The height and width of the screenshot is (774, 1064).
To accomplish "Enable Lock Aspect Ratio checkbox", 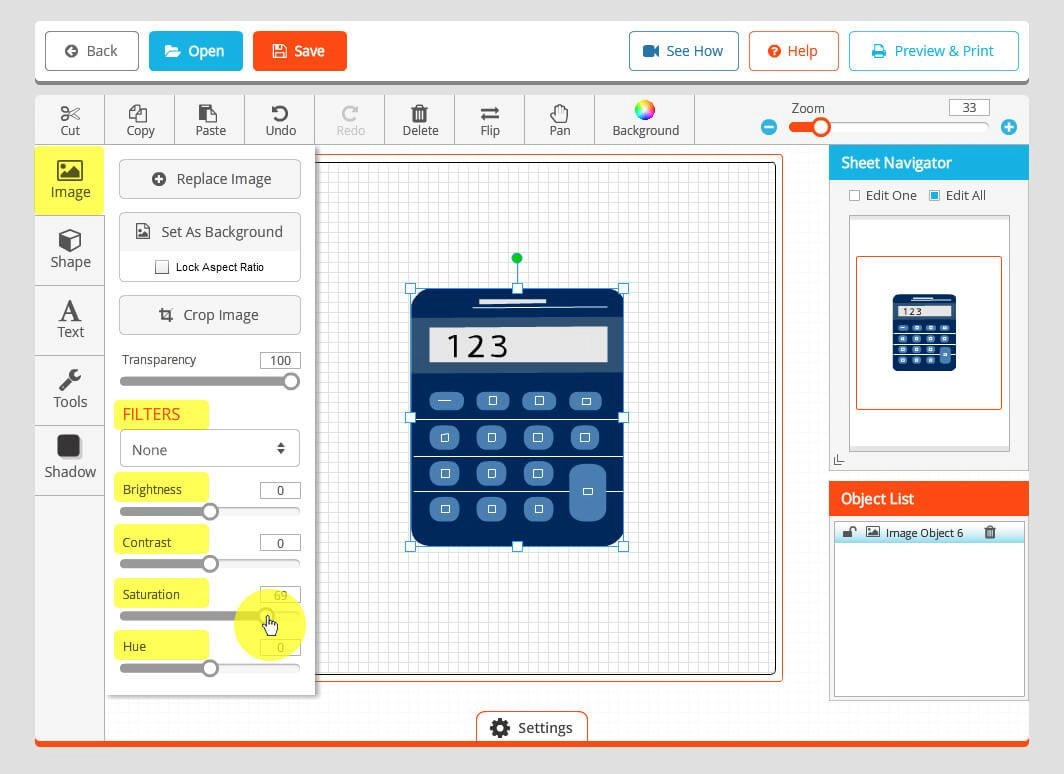I will coord(162,267).
